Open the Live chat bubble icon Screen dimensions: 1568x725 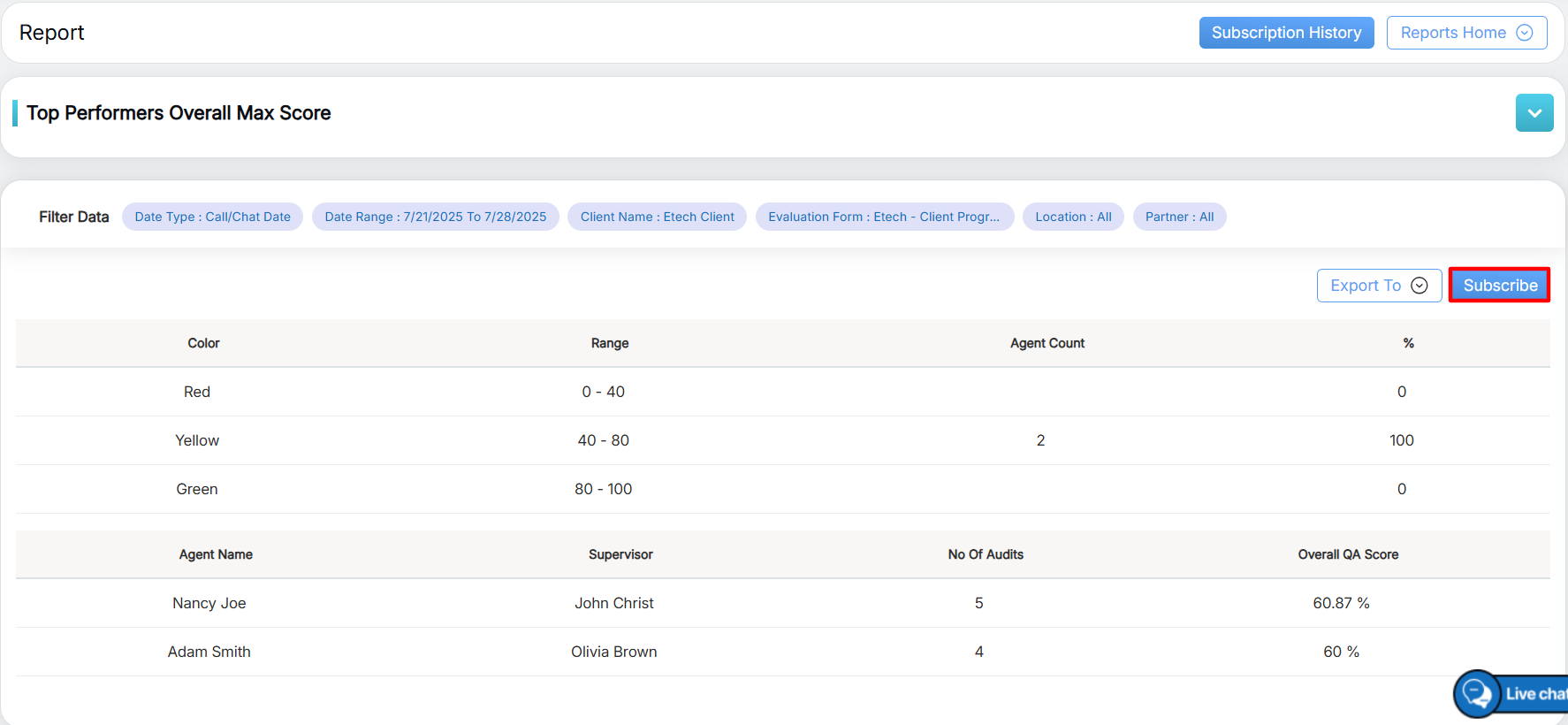1477,693
